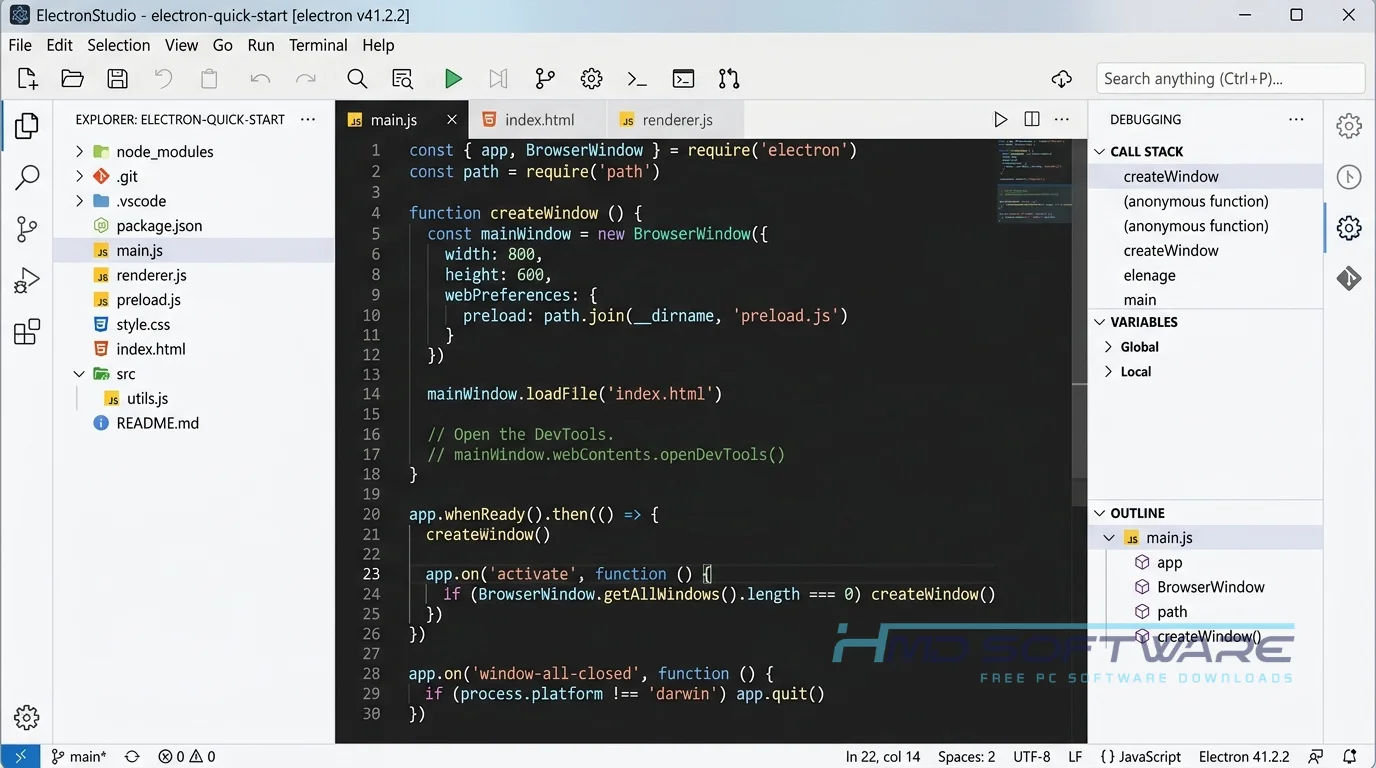The image size is (1376, 768).
Task: Click the Spaces: 2 indentation indicator
Action: click(966, 757)
